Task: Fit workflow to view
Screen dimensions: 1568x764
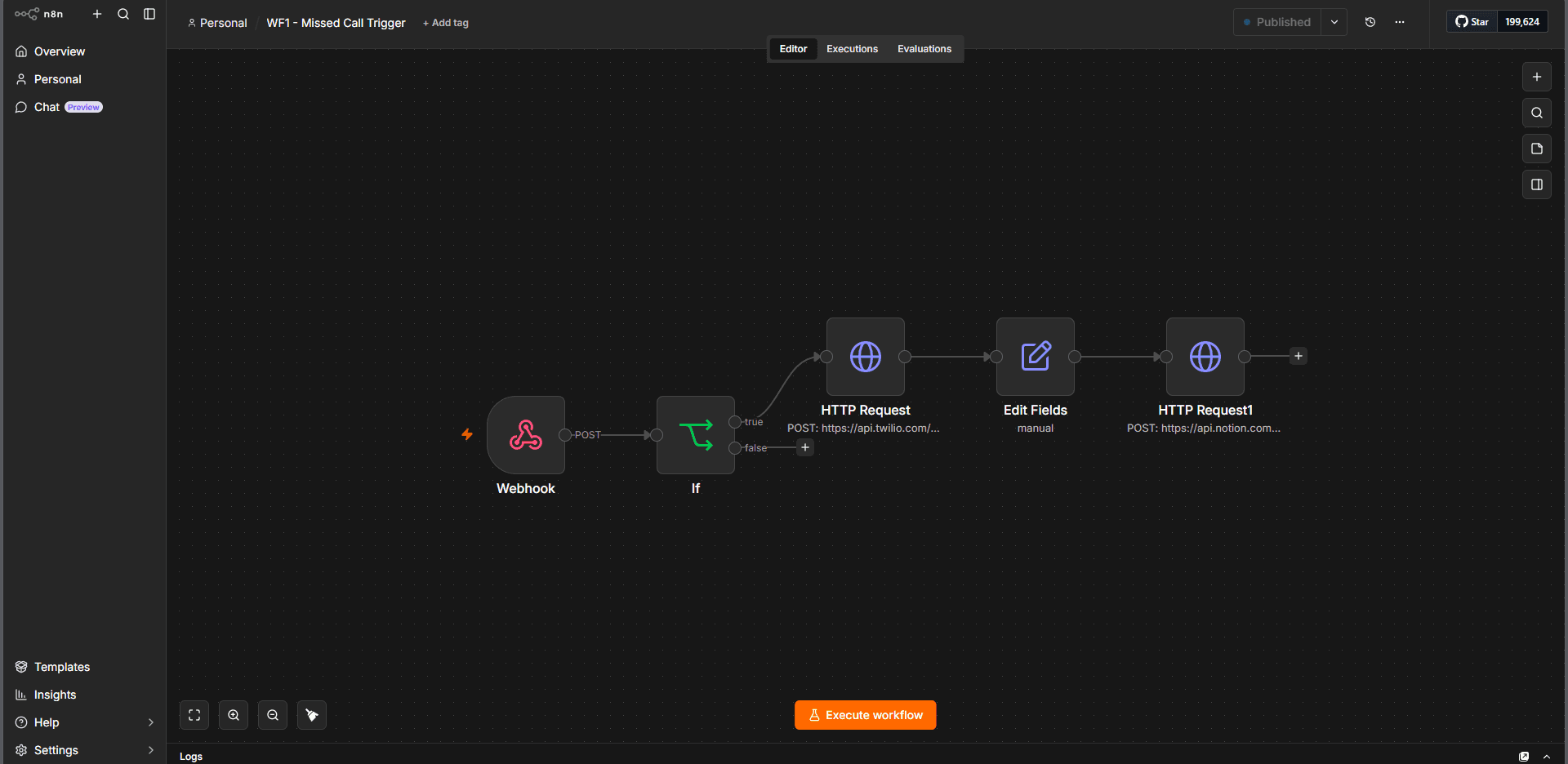Action: [194, 715]
